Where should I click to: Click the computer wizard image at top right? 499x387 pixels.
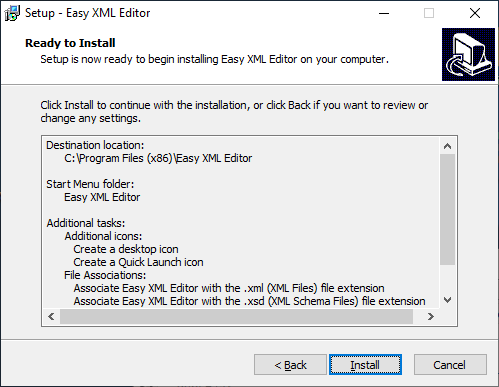click(x=468, y=54)
